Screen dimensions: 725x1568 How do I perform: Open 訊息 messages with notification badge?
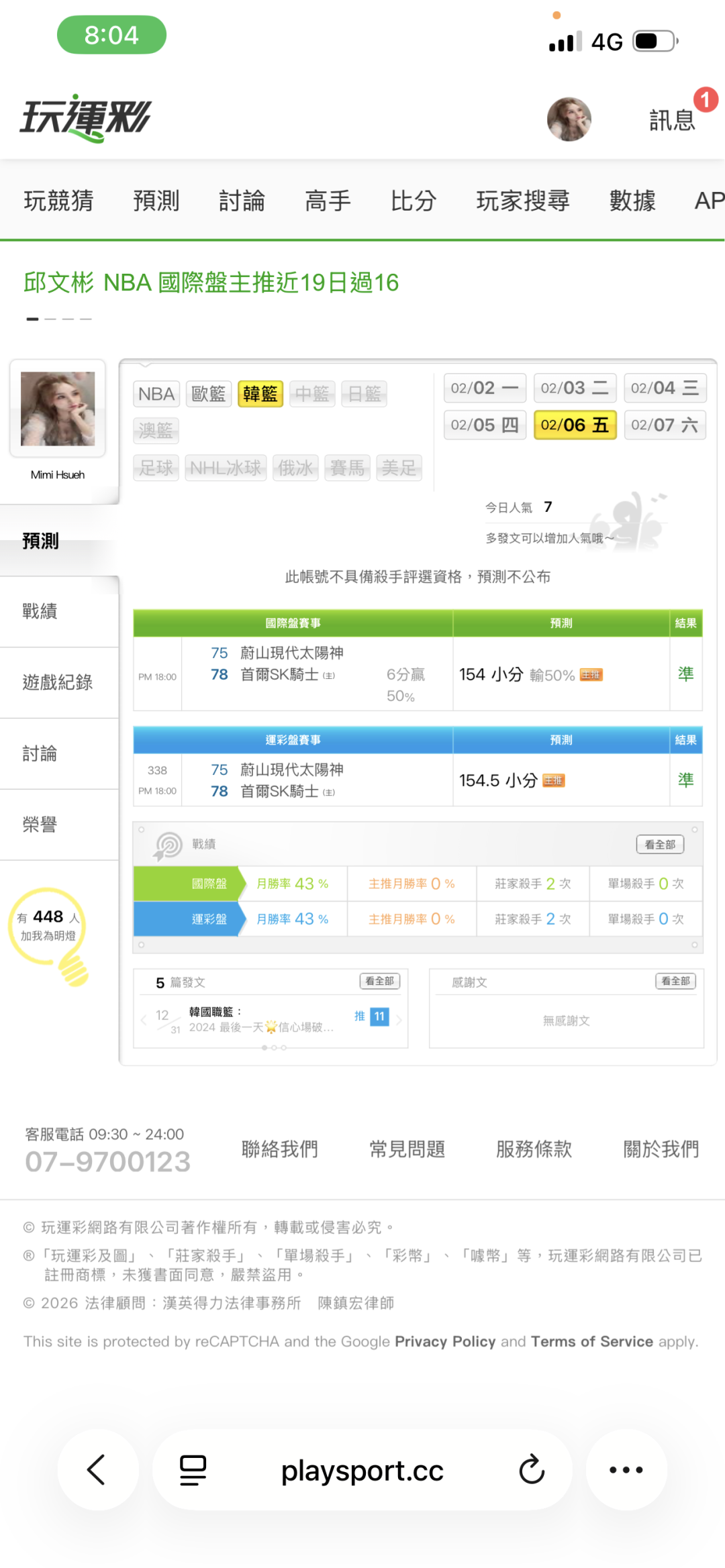[672, 119]
